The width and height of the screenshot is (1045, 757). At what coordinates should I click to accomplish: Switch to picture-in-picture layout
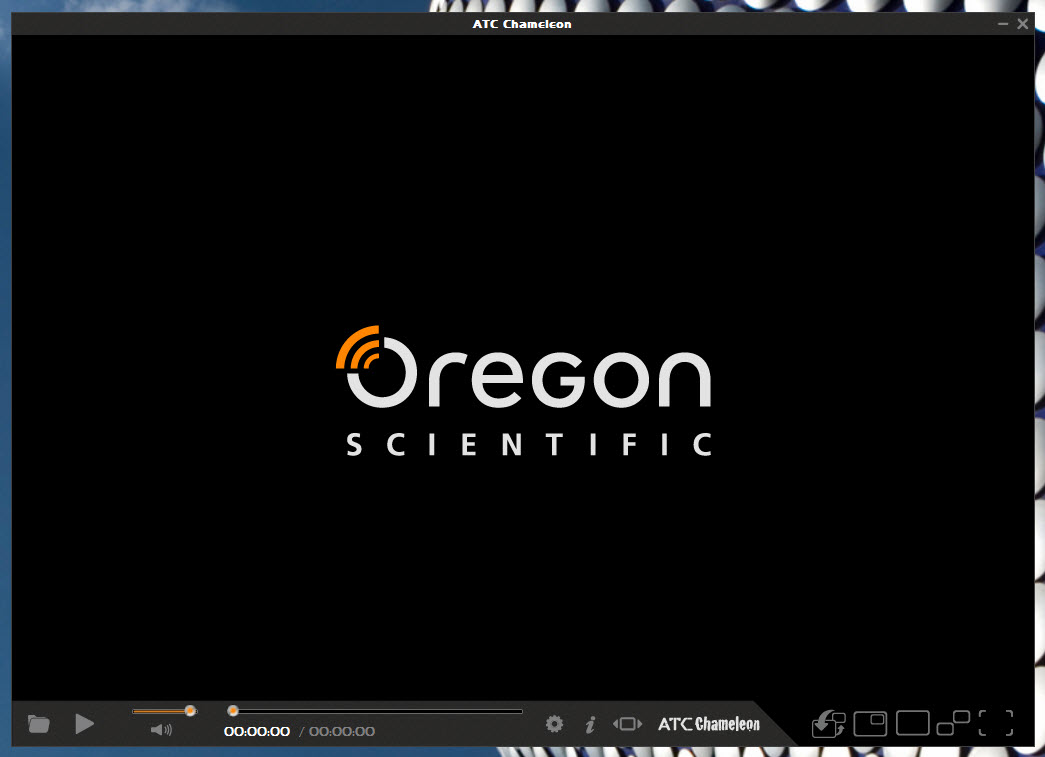[870, 724]
